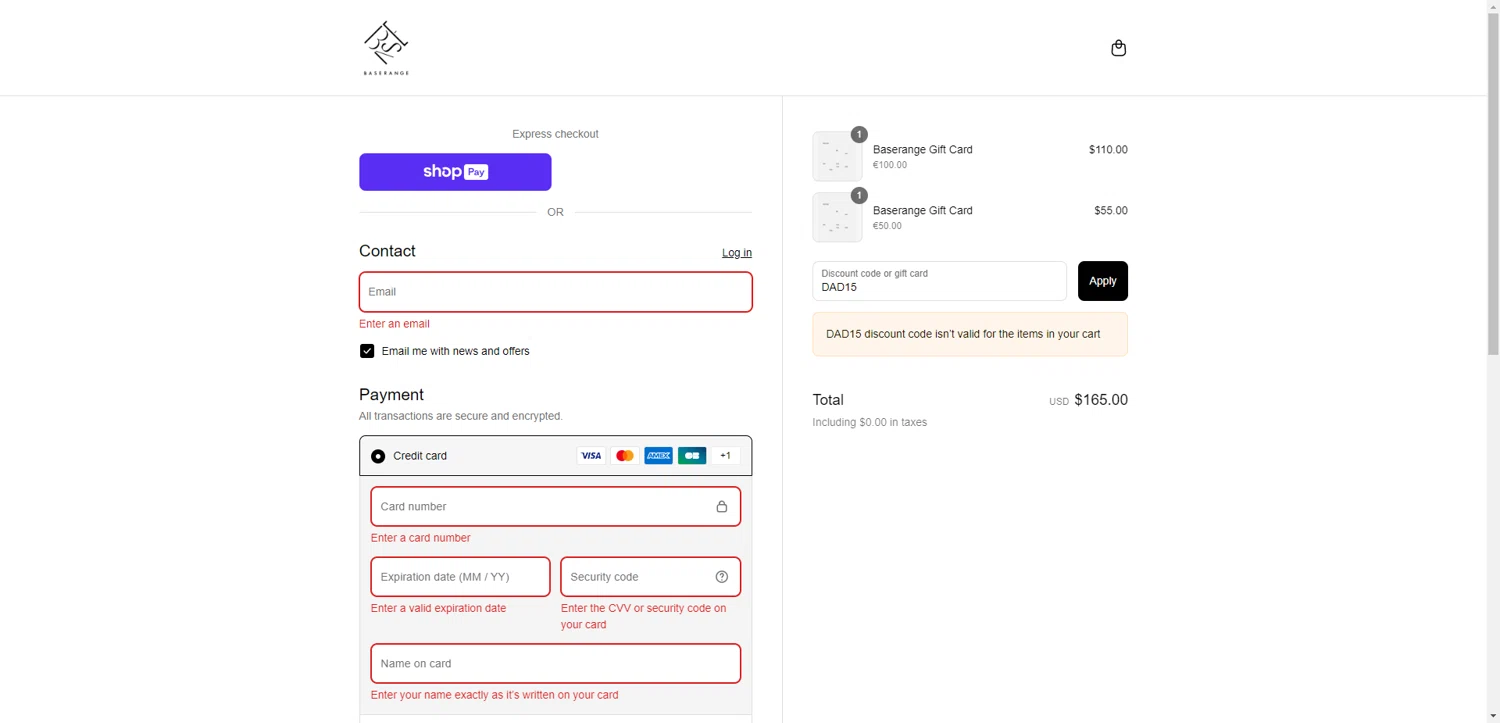The width and height of the screenshot is (1500, 723).
Task: Click the $110.00 gift card thumbnail
Action: pyautogui.click(x=837, y=157)
